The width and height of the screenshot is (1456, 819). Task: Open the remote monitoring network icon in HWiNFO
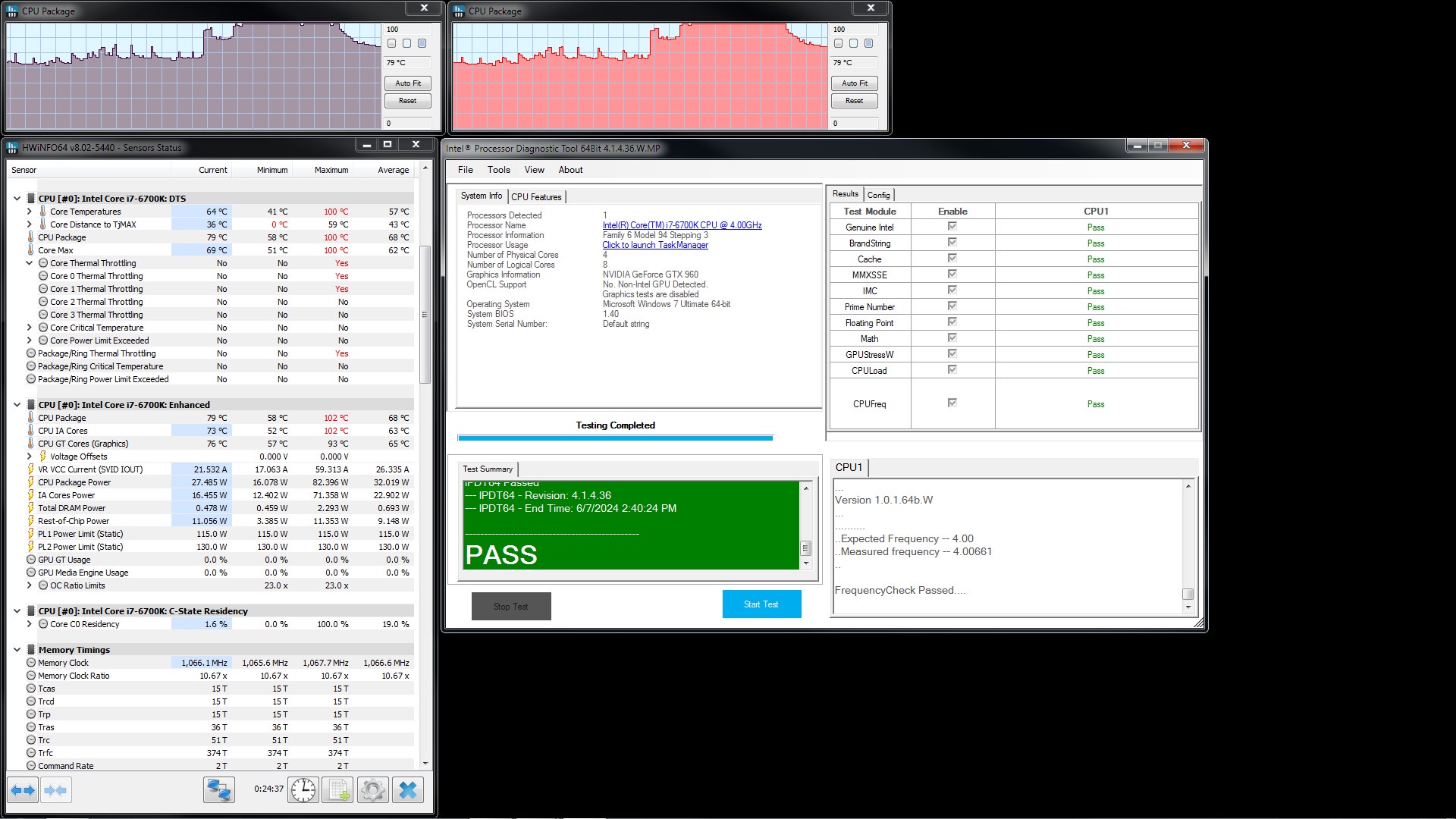219,790
